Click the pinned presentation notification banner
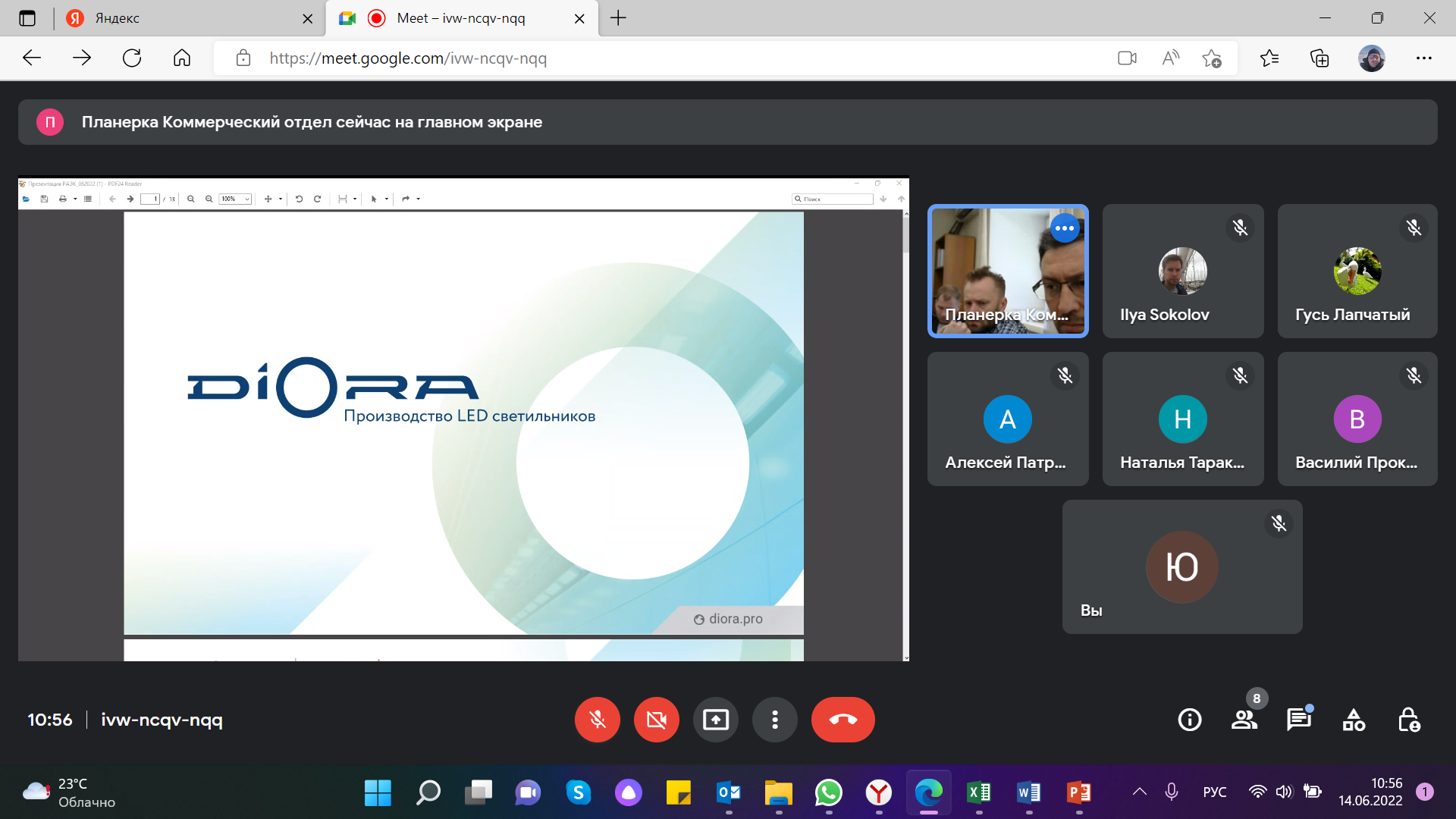 coord(727,122)
